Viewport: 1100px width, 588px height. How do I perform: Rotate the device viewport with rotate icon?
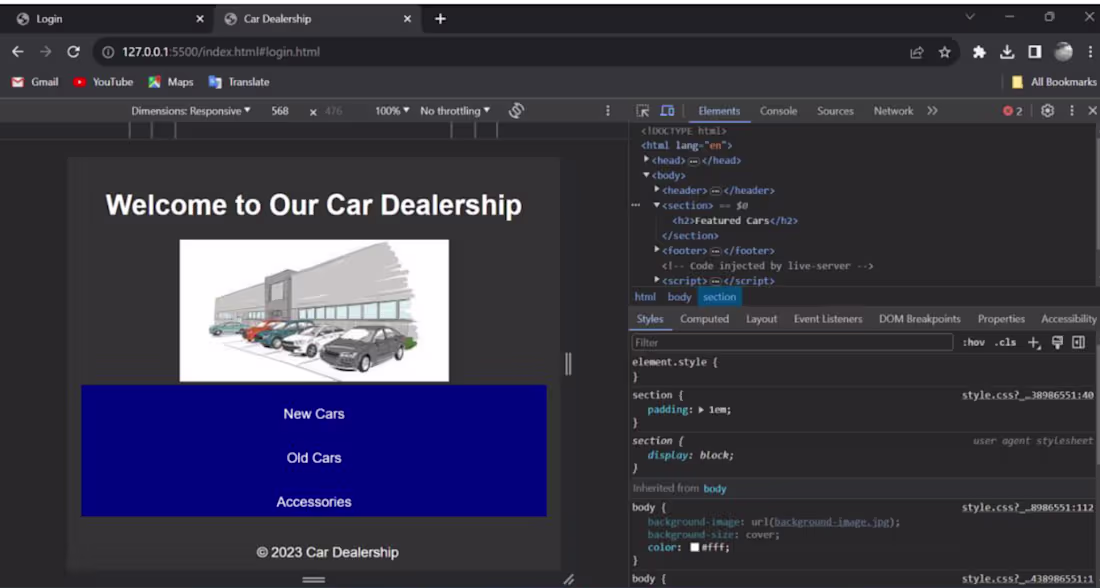(516, 111)
